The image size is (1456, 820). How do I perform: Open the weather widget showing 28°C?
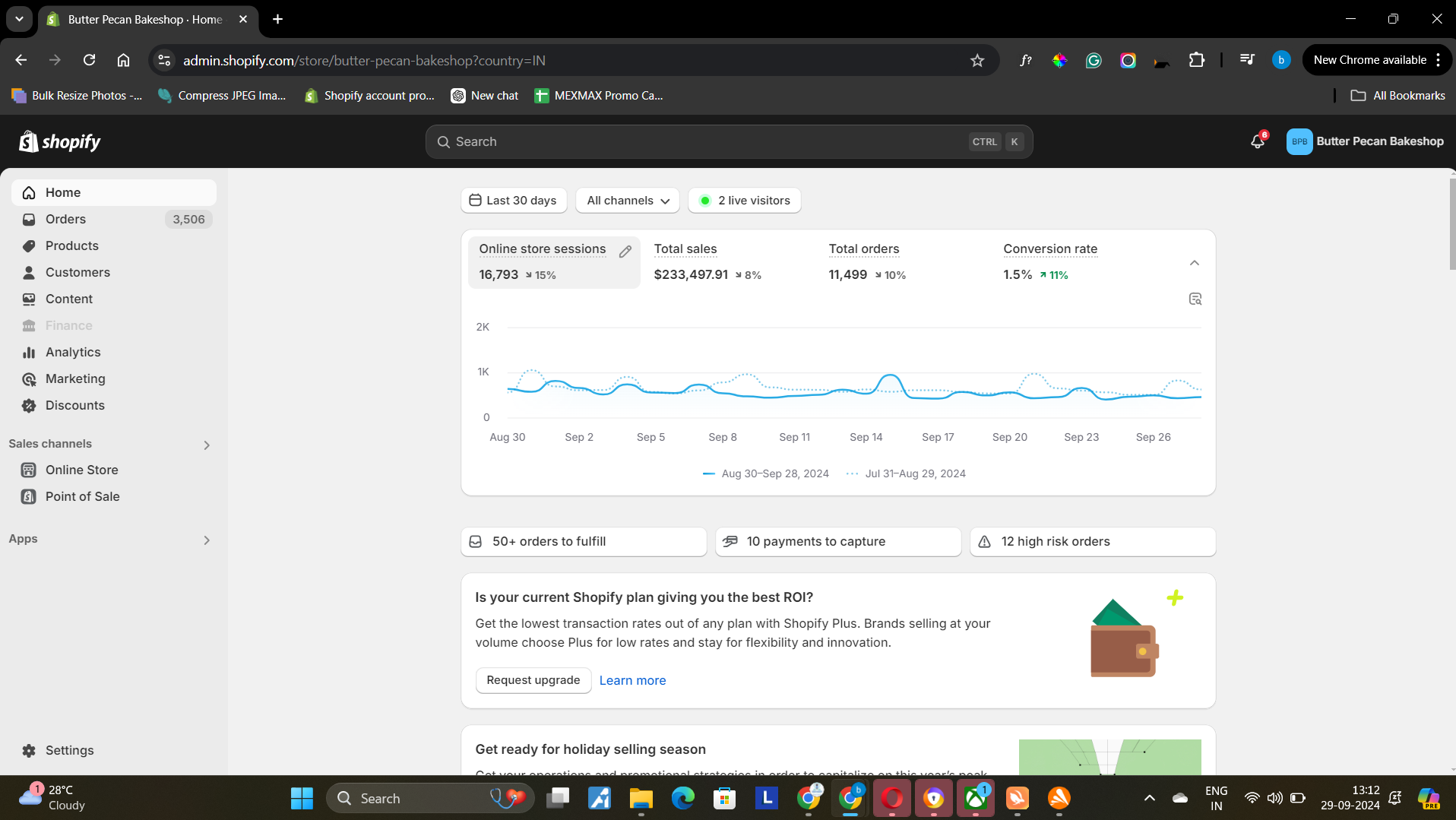(x=53, y=798)
